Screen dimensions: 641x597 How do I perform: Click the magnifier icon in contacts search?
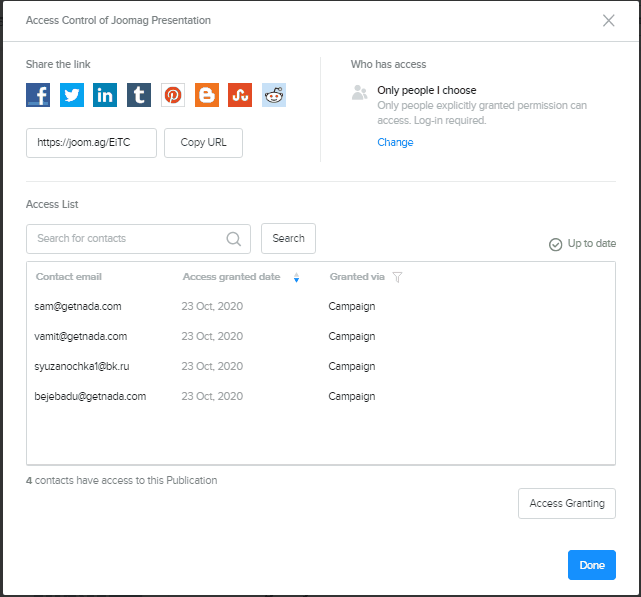[x=234, y=239]
